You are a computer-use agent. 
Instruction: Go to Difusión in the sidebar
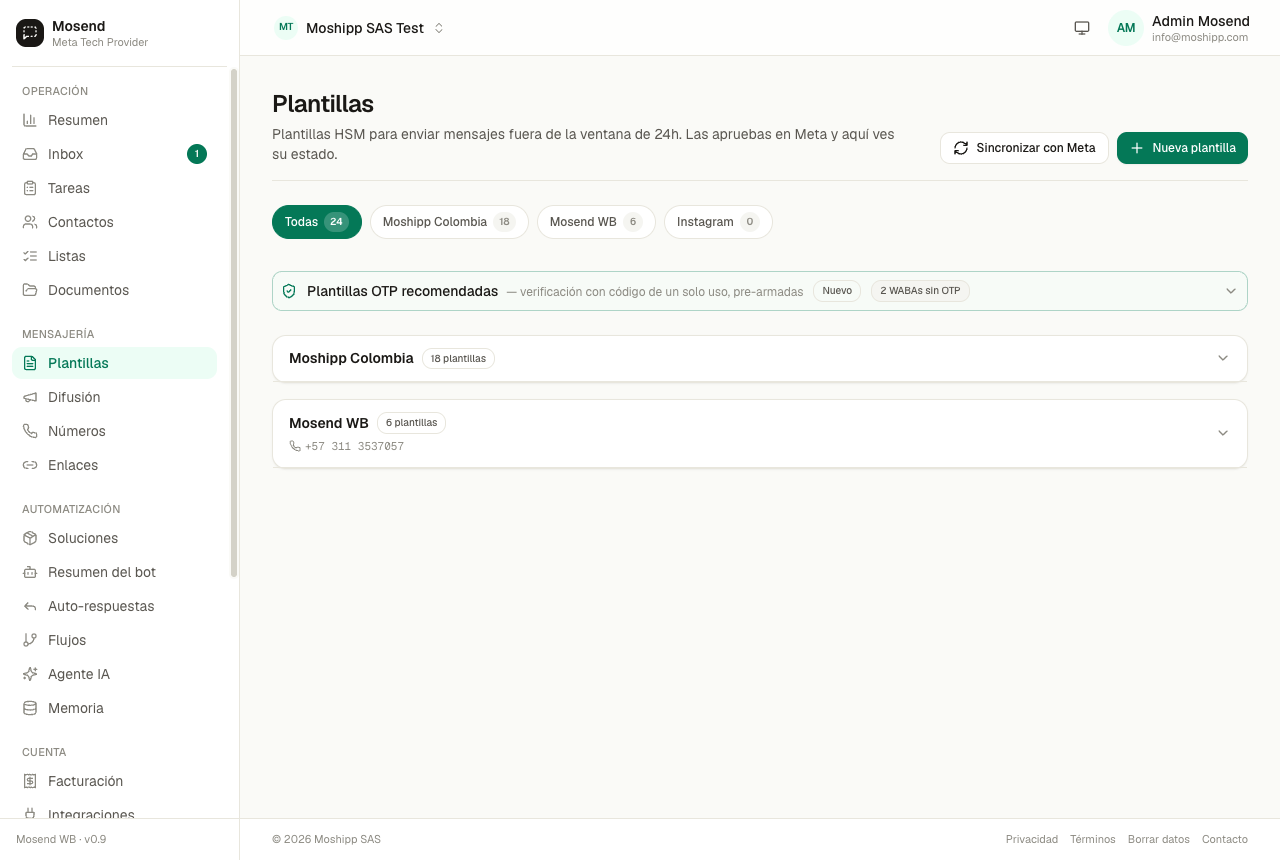114,397
